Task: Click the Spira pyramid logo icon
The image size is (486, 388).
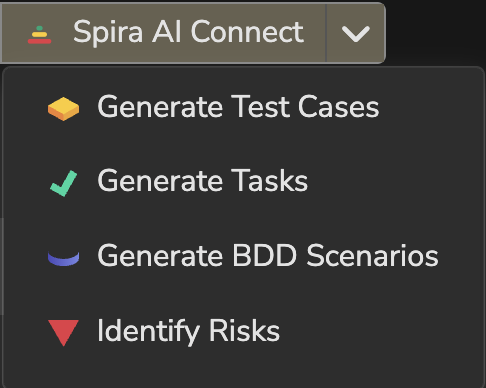Action: [39, 35]
